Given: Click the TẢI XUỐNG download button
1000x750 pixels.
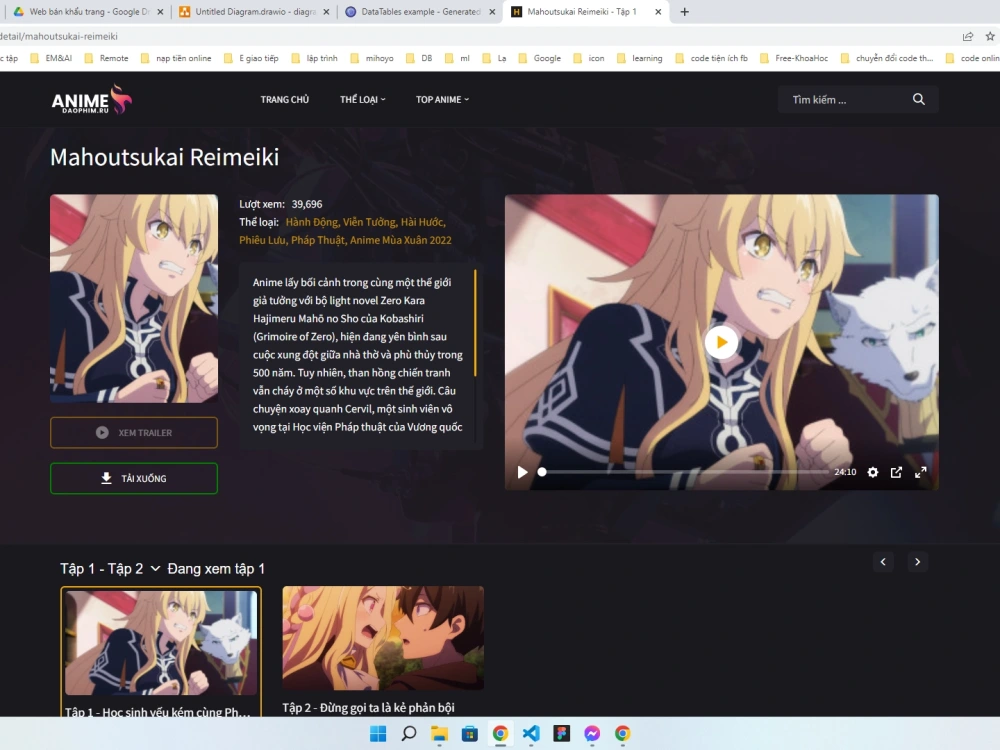Looking at the screenshot, I should (134, 478).
